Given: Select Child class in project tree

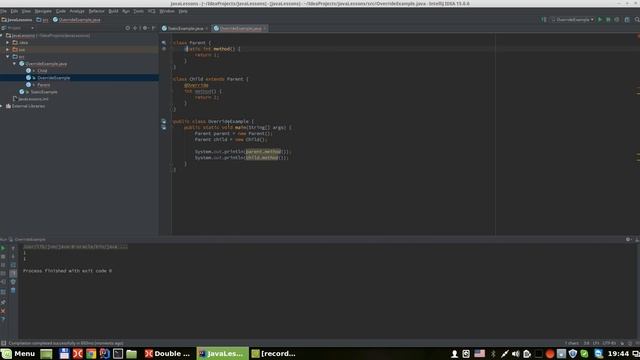Looking at the screenshot, I should (42, 71).
